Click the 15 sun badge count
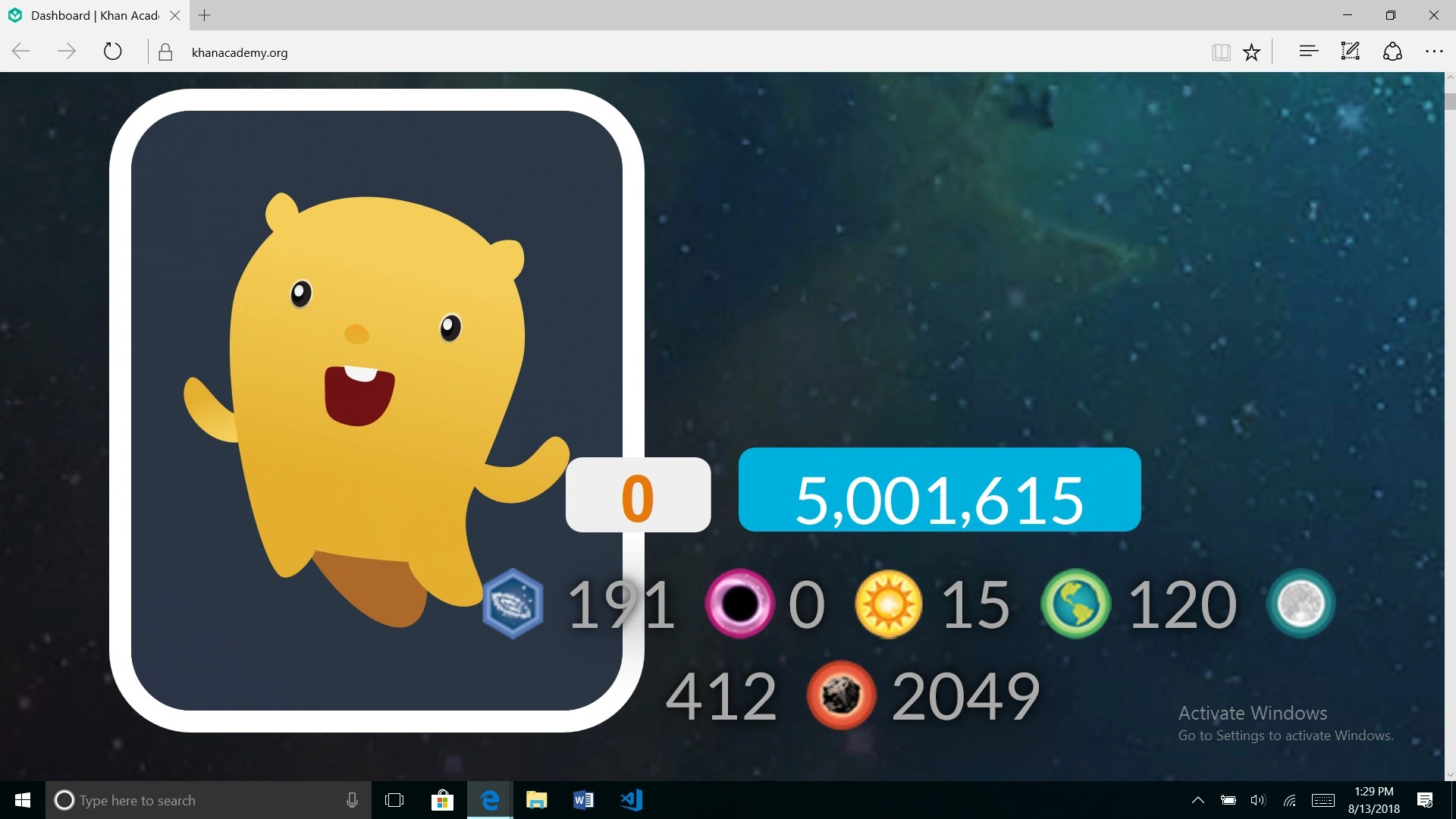This screenshot has height=819, width=1456. [x=975, y=604]
